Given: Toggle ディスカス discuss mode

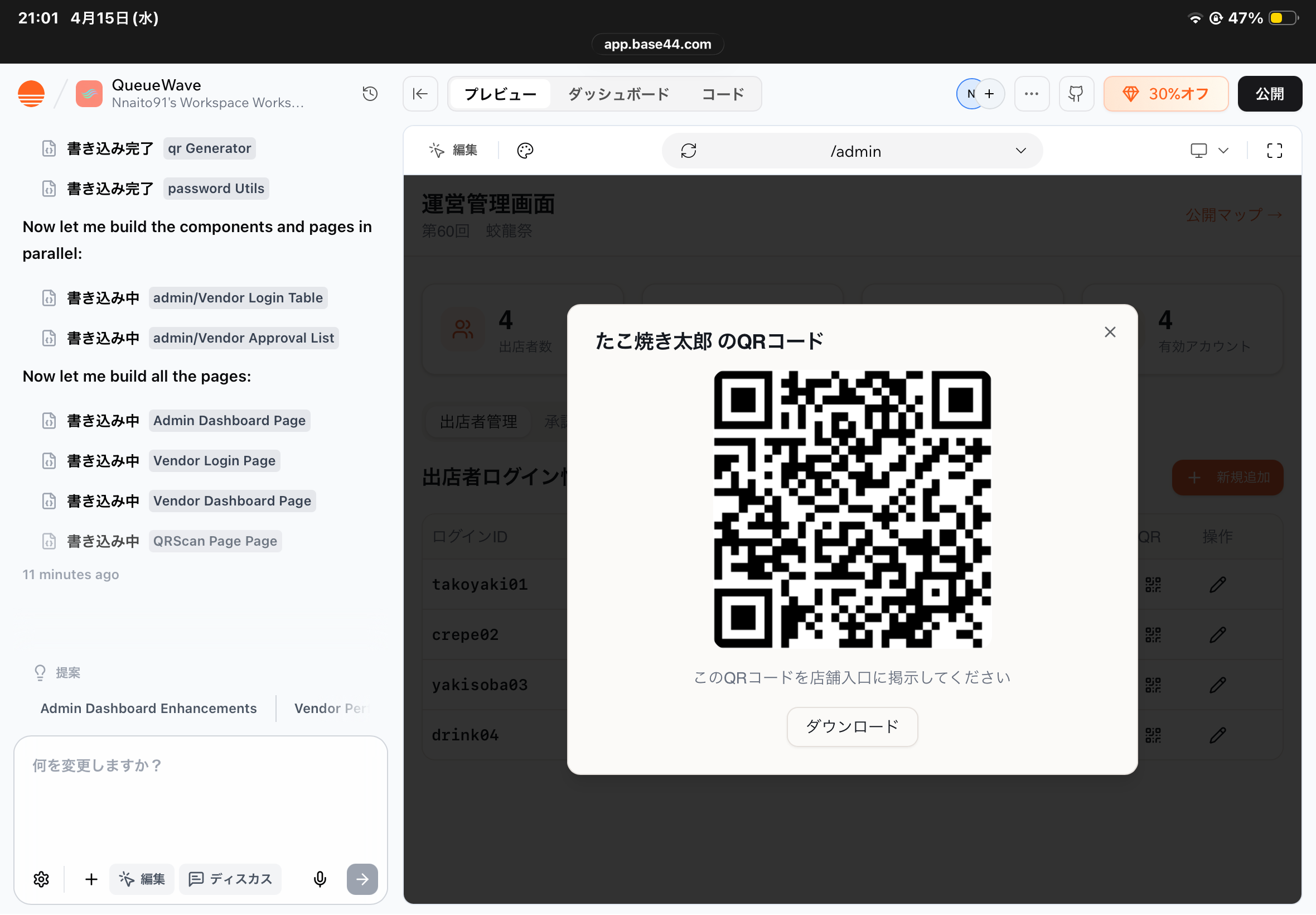Looking at the screenshot, I should (230, 879).
